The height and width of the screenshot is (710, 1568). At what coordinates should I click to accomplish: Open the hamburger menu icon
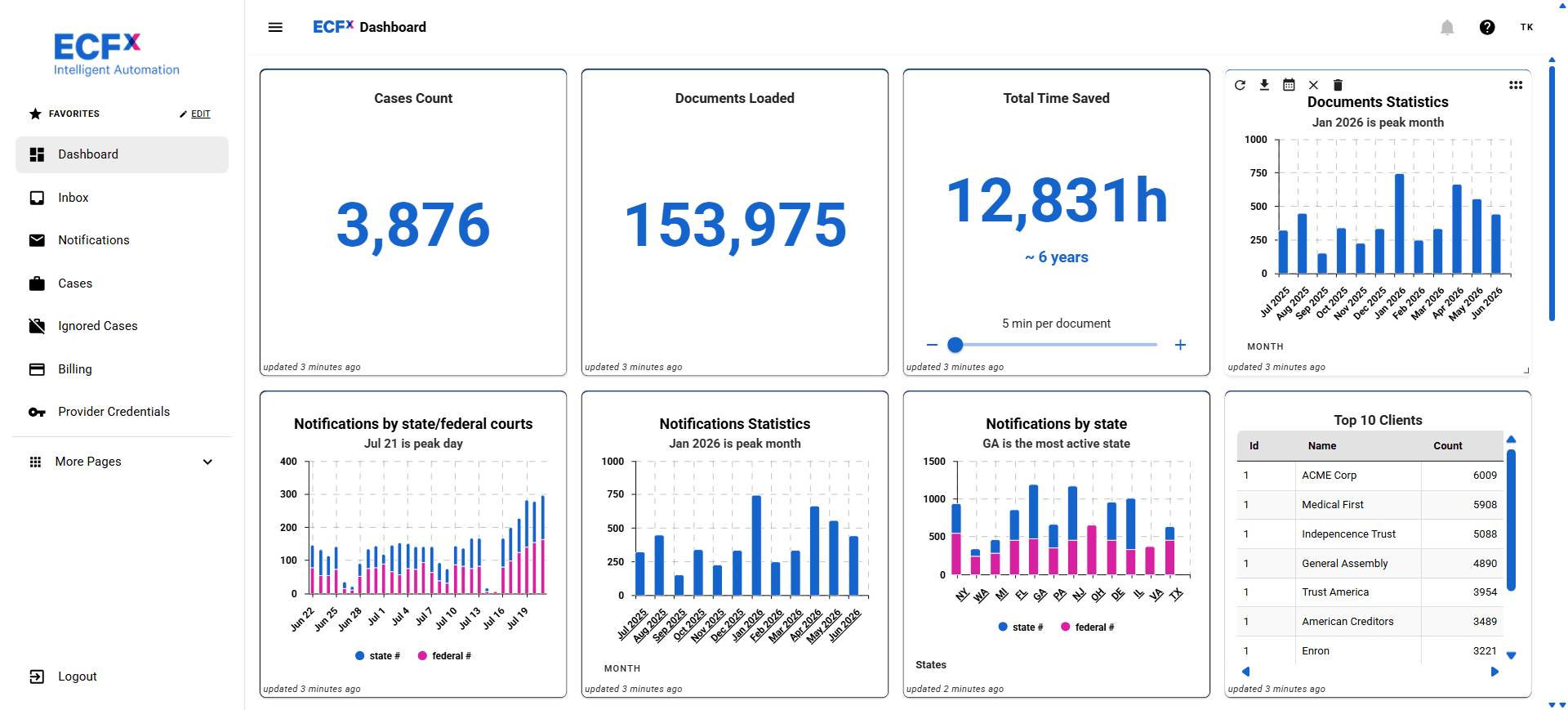(x=275, y=27)
